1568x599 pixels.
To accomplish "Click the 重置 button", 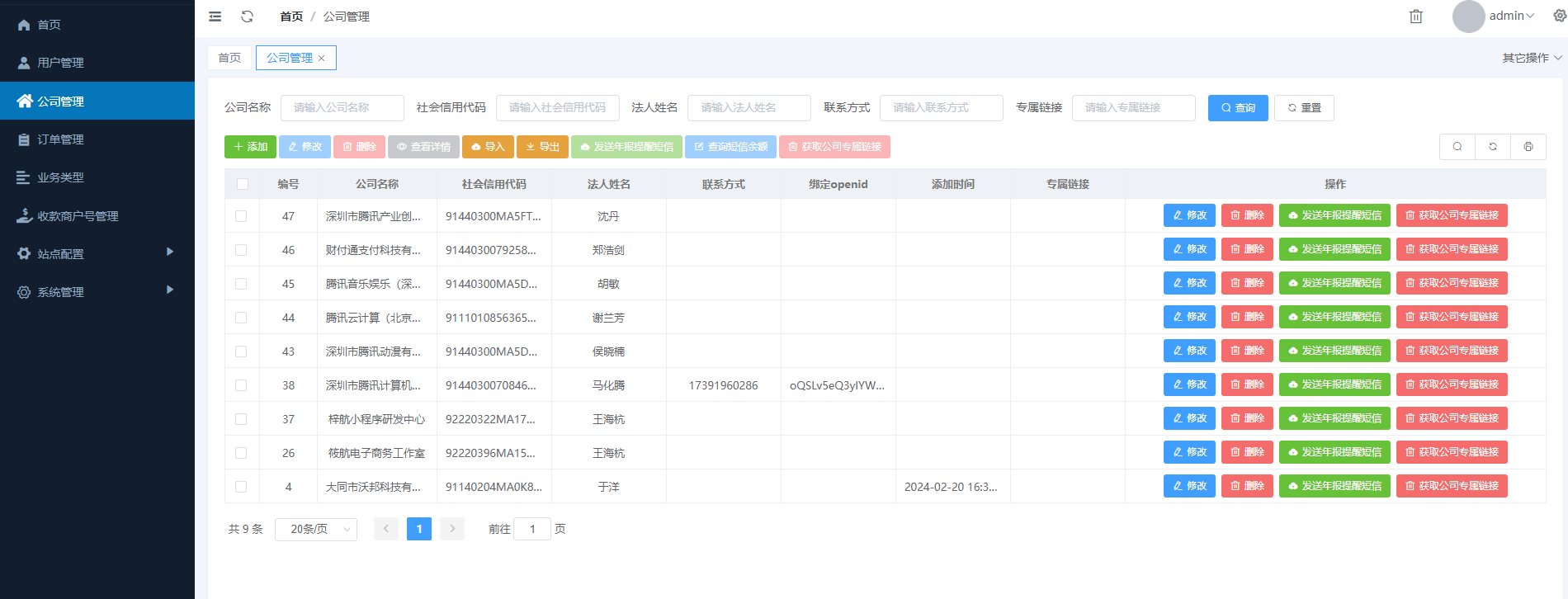I will pos(1305,108).
